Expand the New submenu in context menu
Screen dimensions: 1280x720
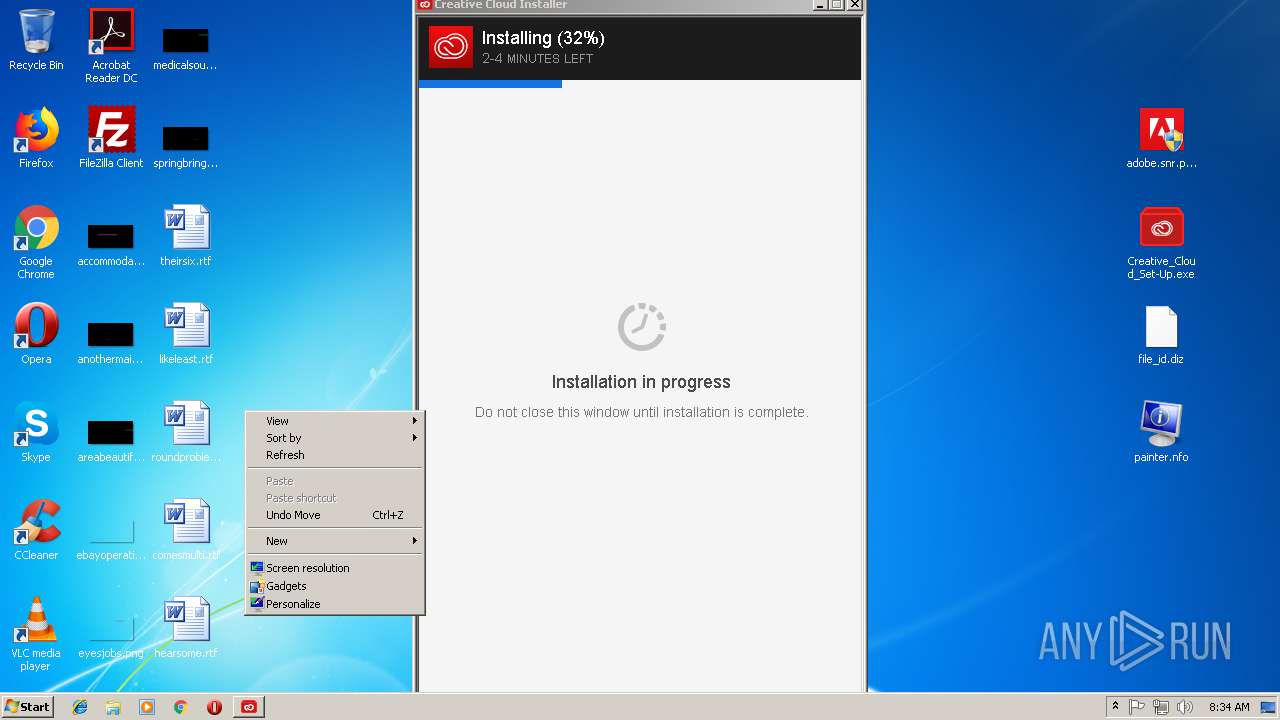(x=335, y=541)
